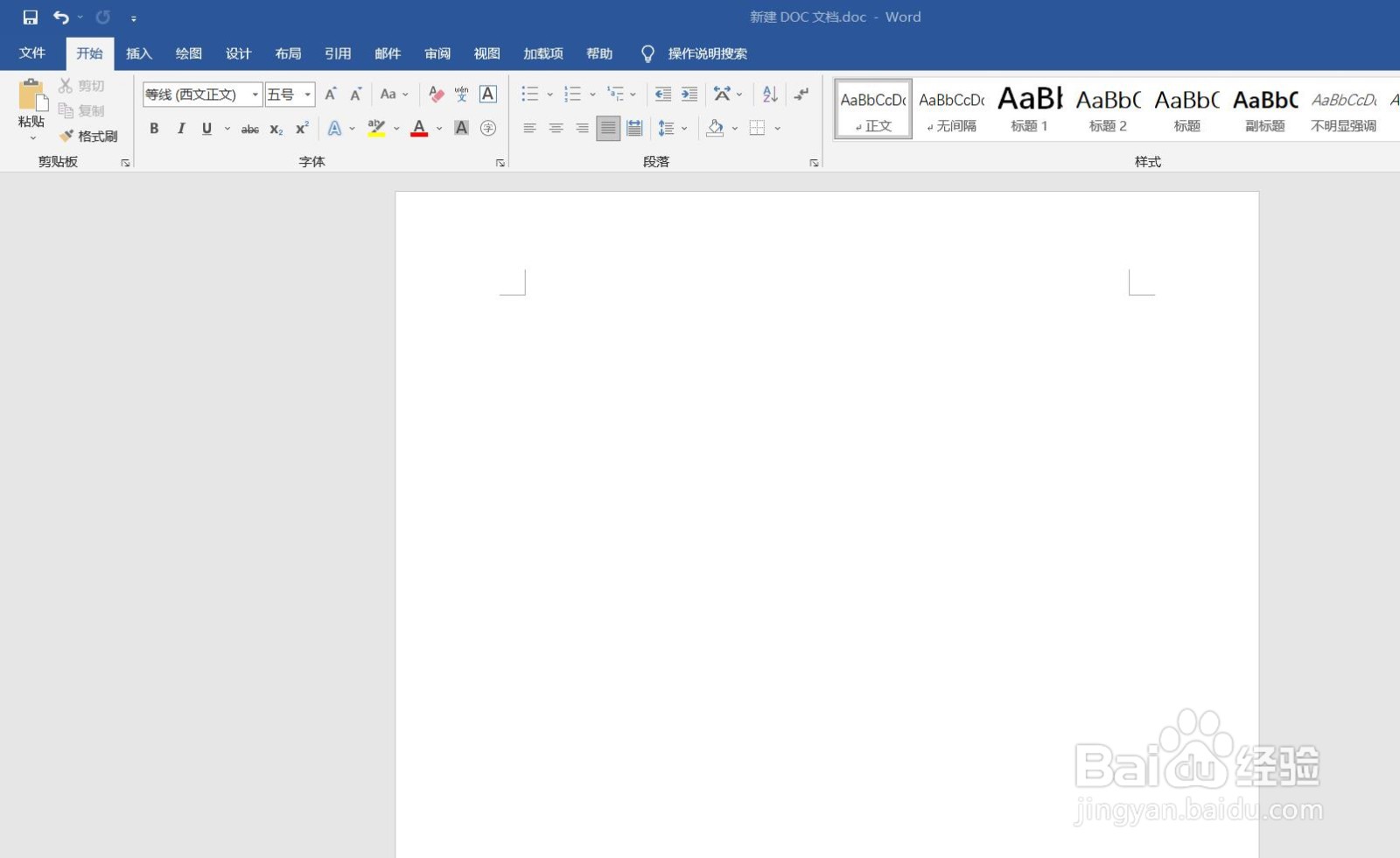
Task: Open the 文件 (File) tab
Action: (32, 53)
